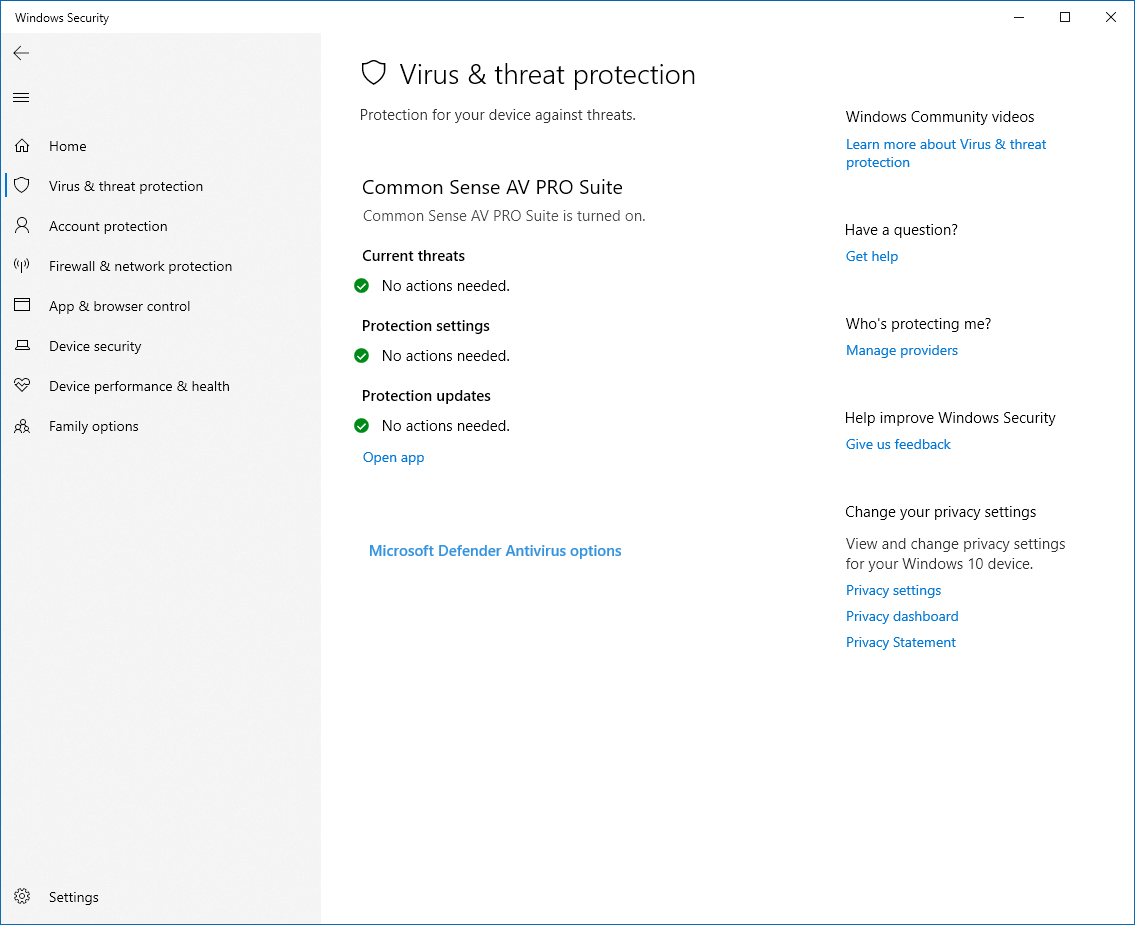Open the Get help link
1135x925 pixels.
(x=872, y=256)
